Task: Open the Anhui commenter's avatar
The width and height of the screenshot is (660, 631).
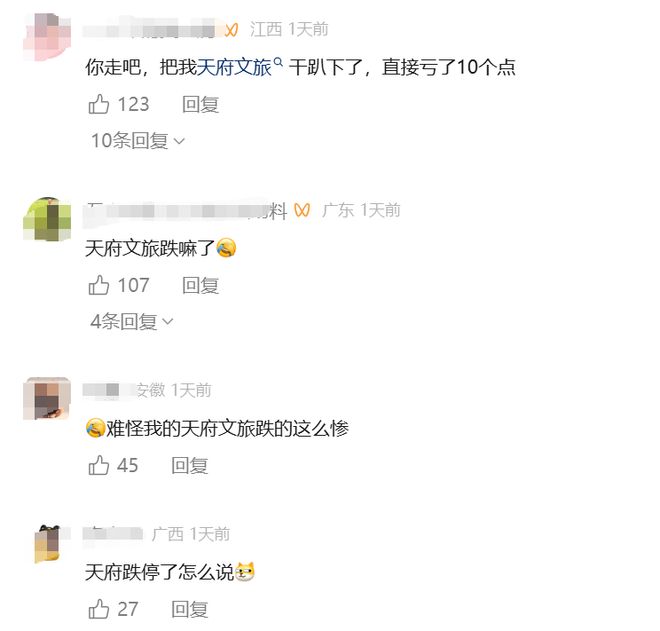Action: pos(47,398)
